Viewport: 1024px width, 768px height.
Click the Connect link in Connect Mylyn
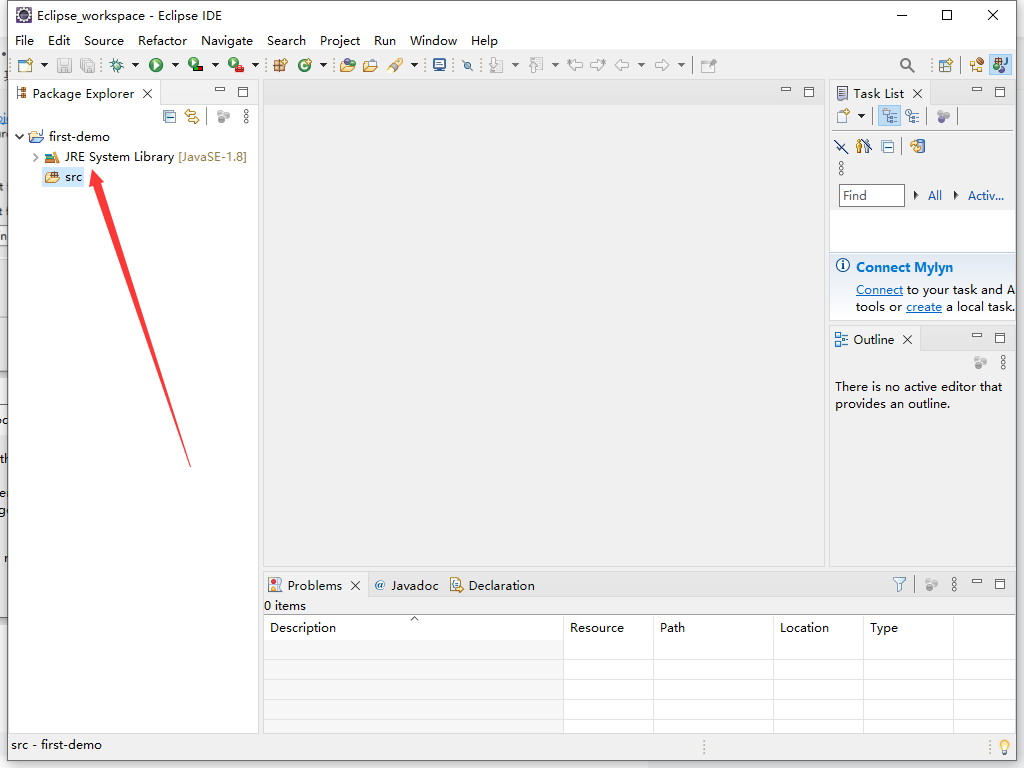pyautogui.click(x=879, y=290)
